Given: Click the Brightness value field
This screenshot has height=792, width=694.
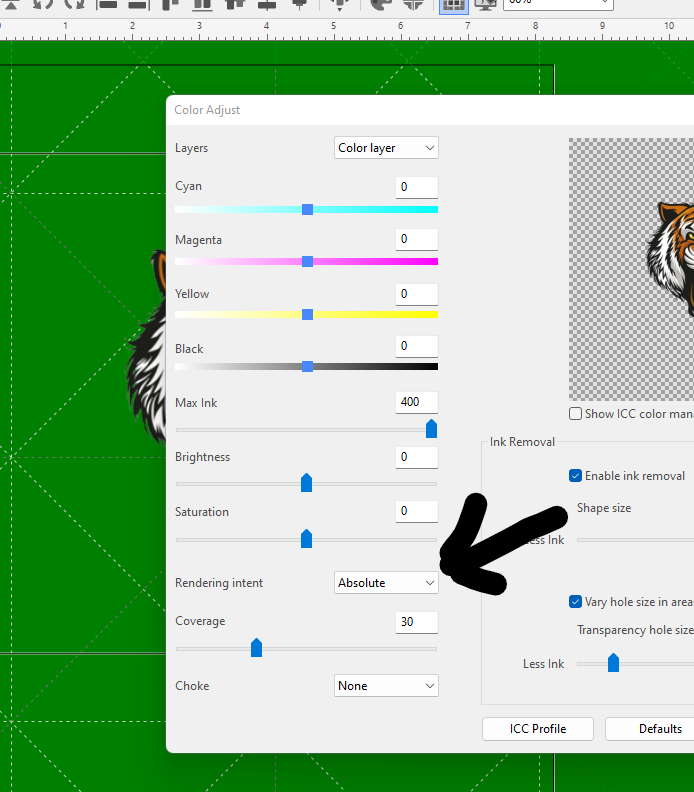Looking at the screenshot, I should pos(417,458).
